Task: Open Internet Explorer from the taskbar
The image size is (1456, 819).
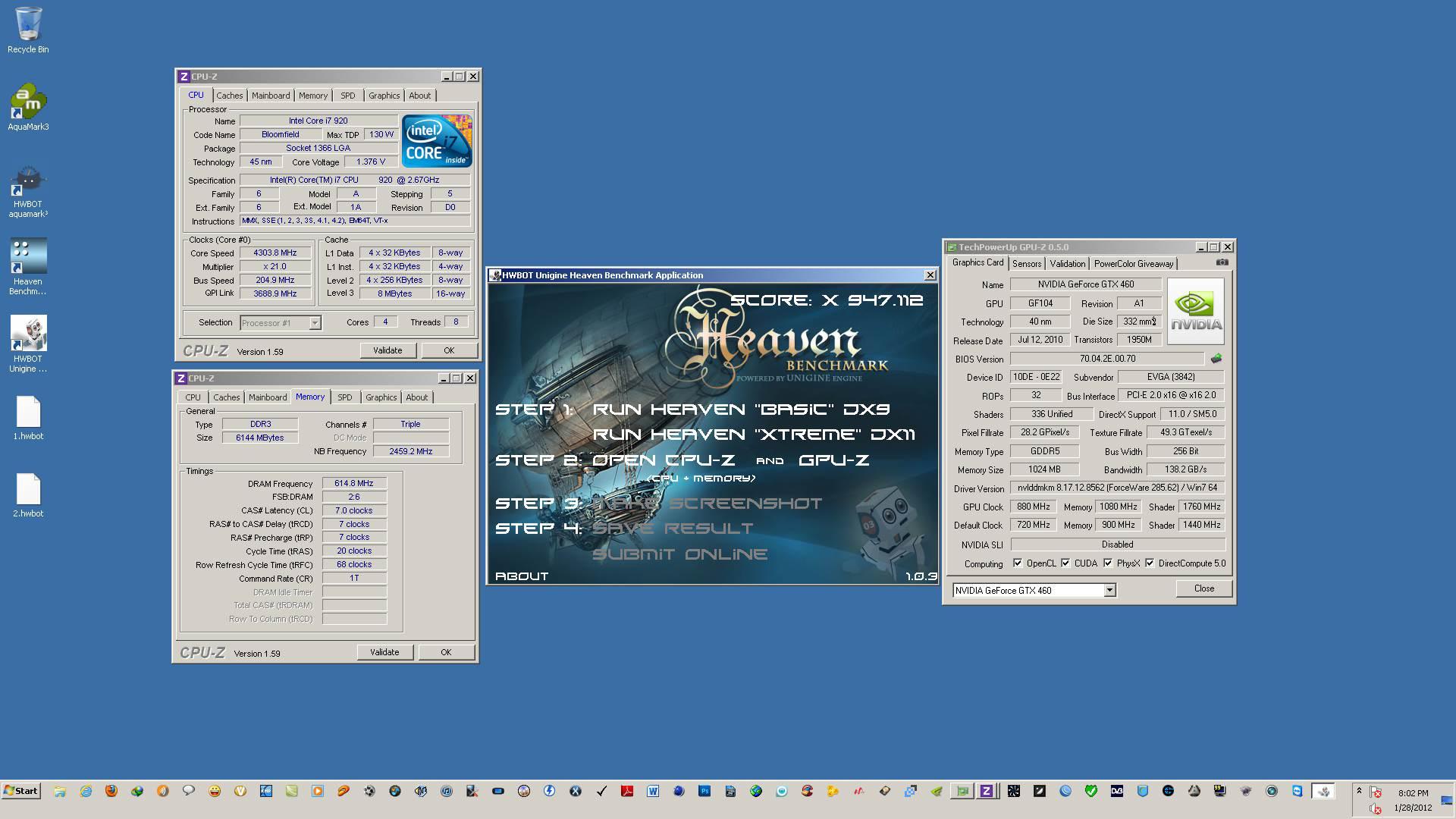Action: coord(86,791)
